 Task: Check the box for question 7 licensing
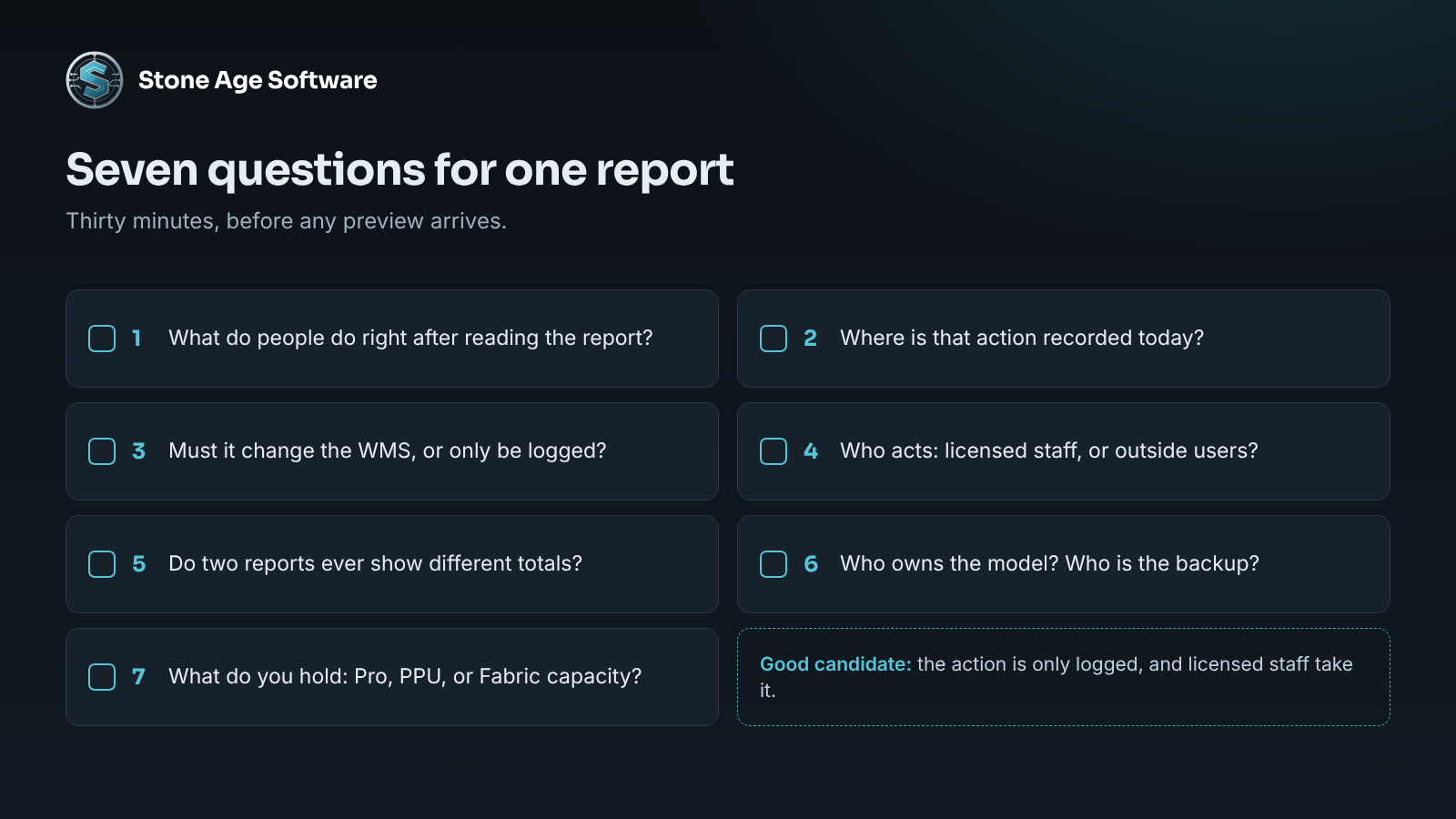tap(102, 677)
